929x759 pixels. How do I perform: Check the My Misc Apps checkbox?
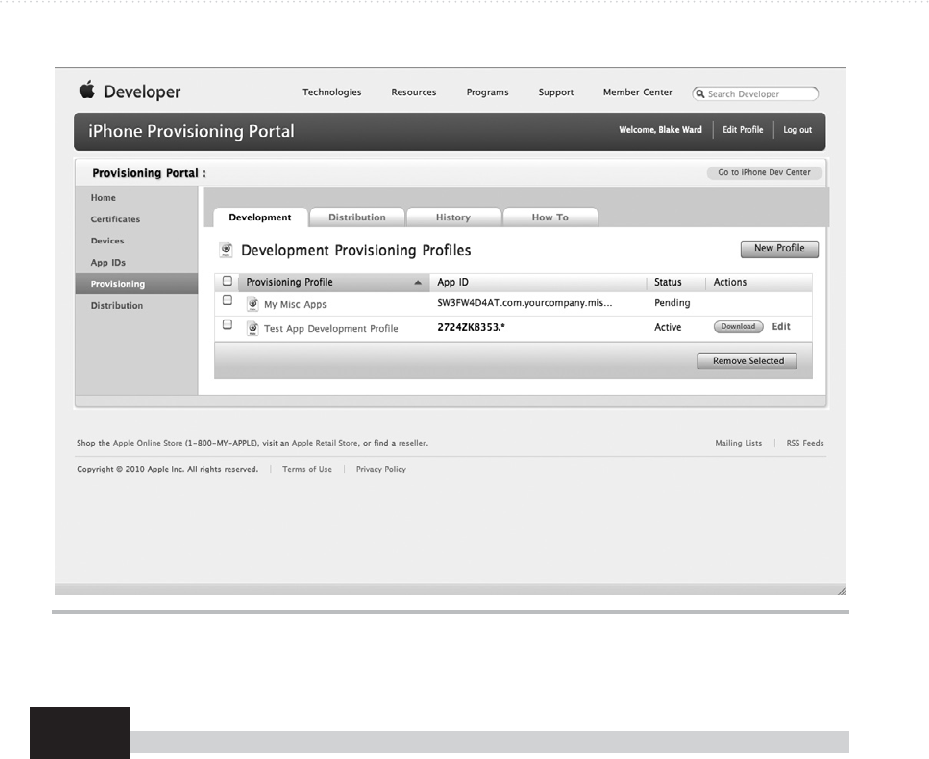pos(227,300)
